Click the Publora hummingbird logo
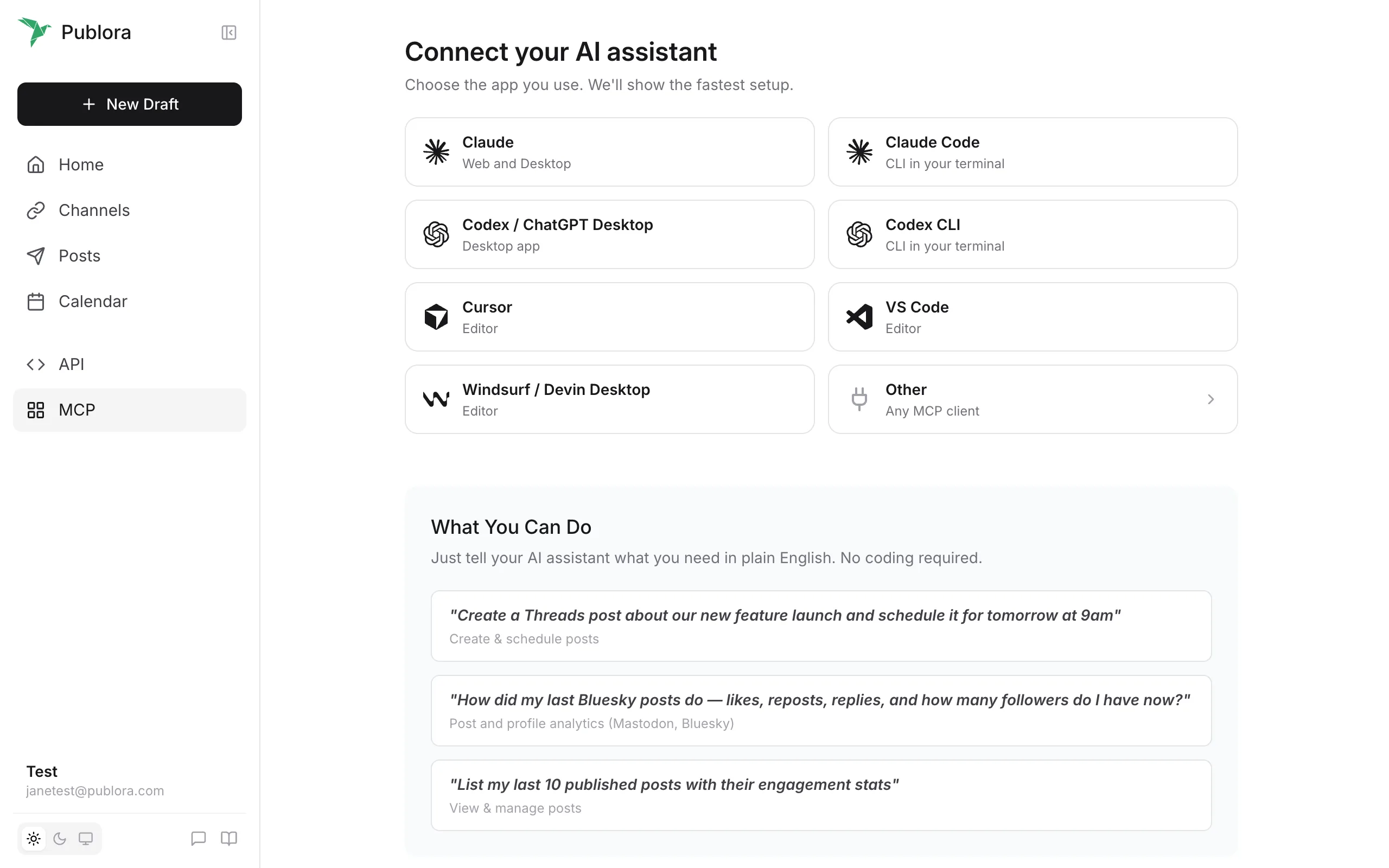Viewport: 1389px width, 868px height. tap(34, 32)
